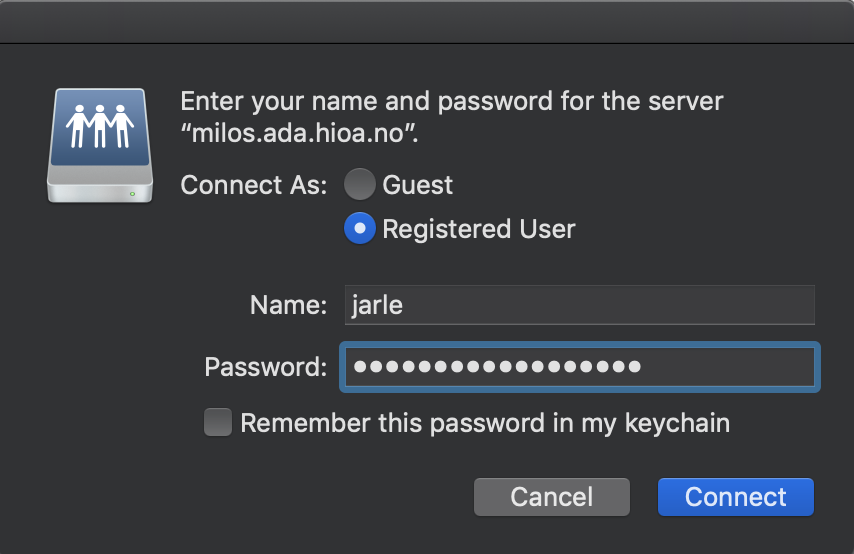Click the dialog title bar
This screenshot has width=854, height=554.
(x=427, y=22)
